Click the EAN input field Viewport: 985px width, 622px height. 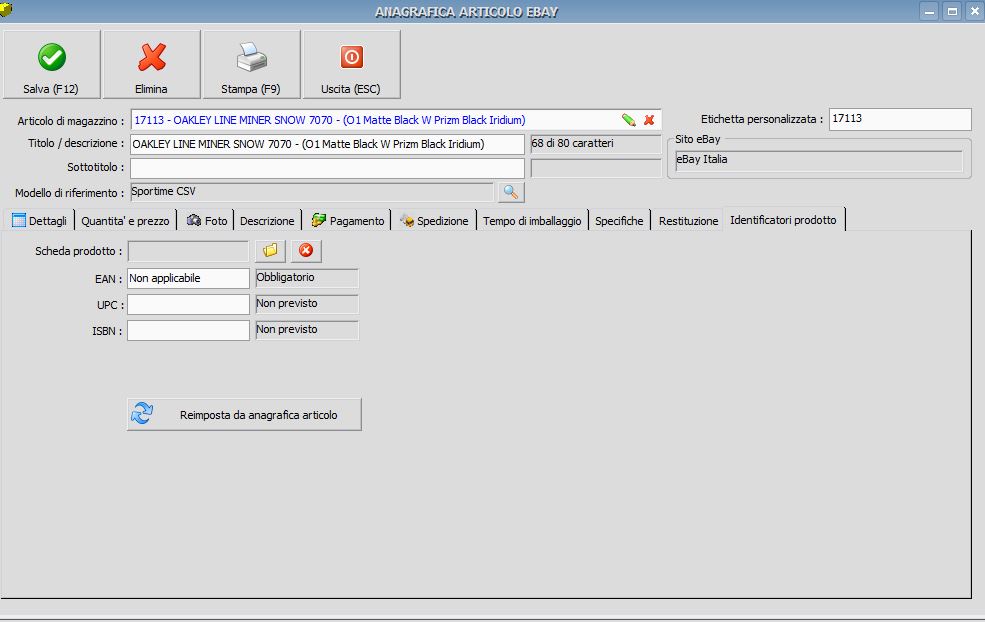pyautogui.click(x=188, y=278)
